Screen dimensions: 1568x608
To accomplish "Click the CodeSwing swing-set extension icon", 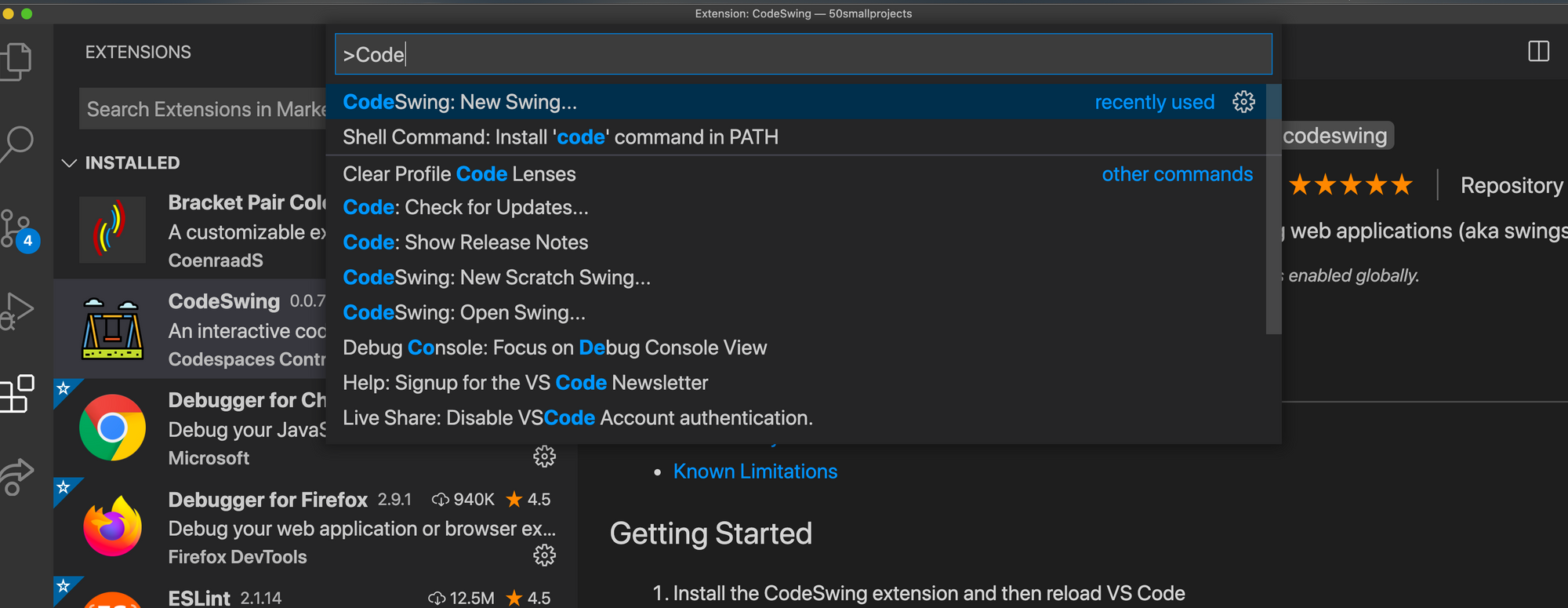I will [112, 329].
